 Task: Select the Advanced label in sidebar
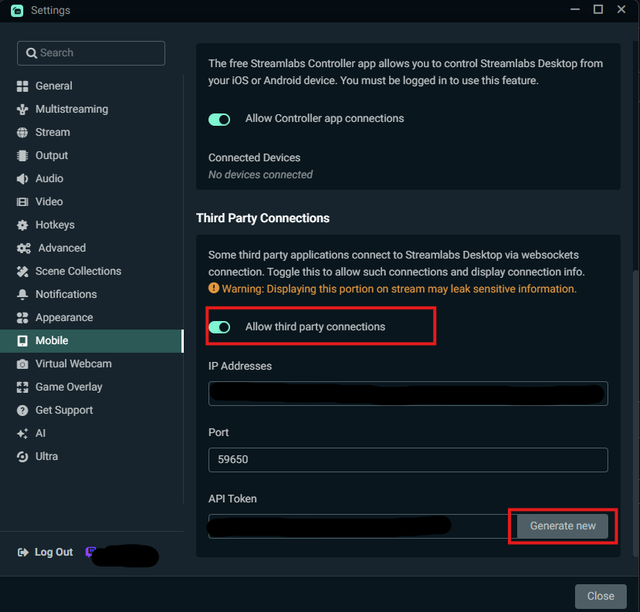coord(62,248)
